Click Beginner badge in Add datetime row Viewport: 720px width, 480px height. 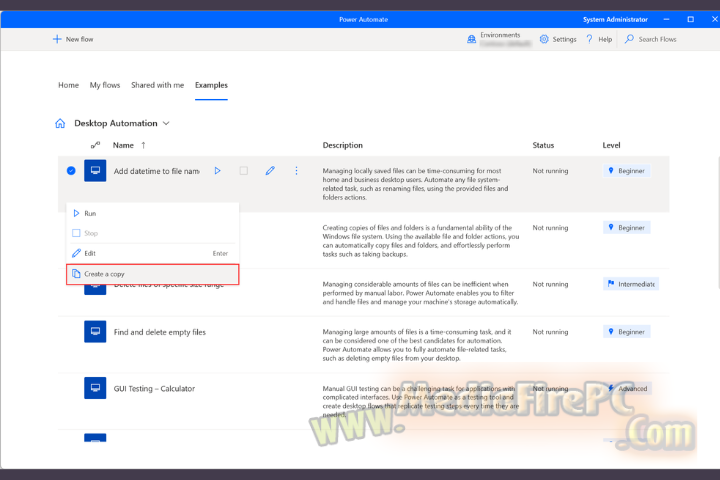(x=626, y=171)
